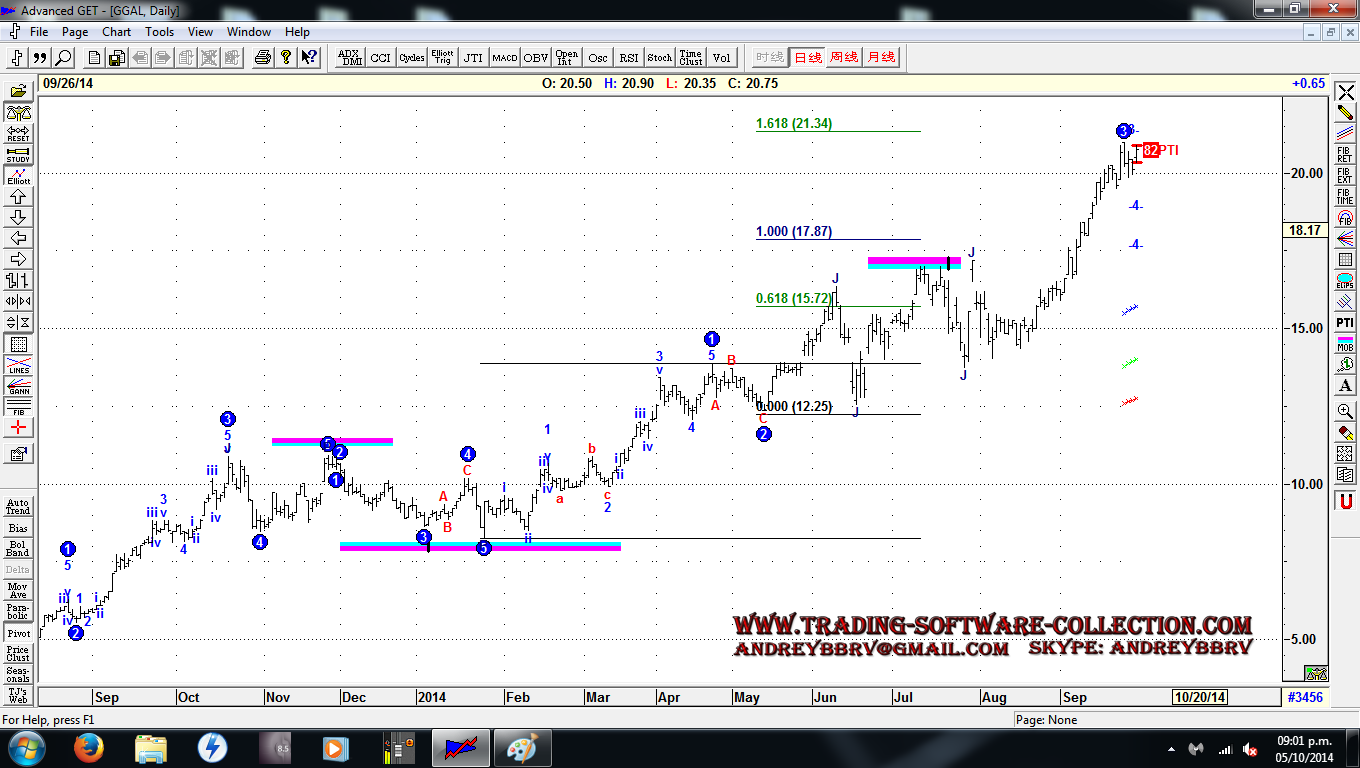Image resolution: width=1360 pixels, height=768 pixels.
Task: Switch to the weekly chart period button
Action: click(x=844, y=58)
